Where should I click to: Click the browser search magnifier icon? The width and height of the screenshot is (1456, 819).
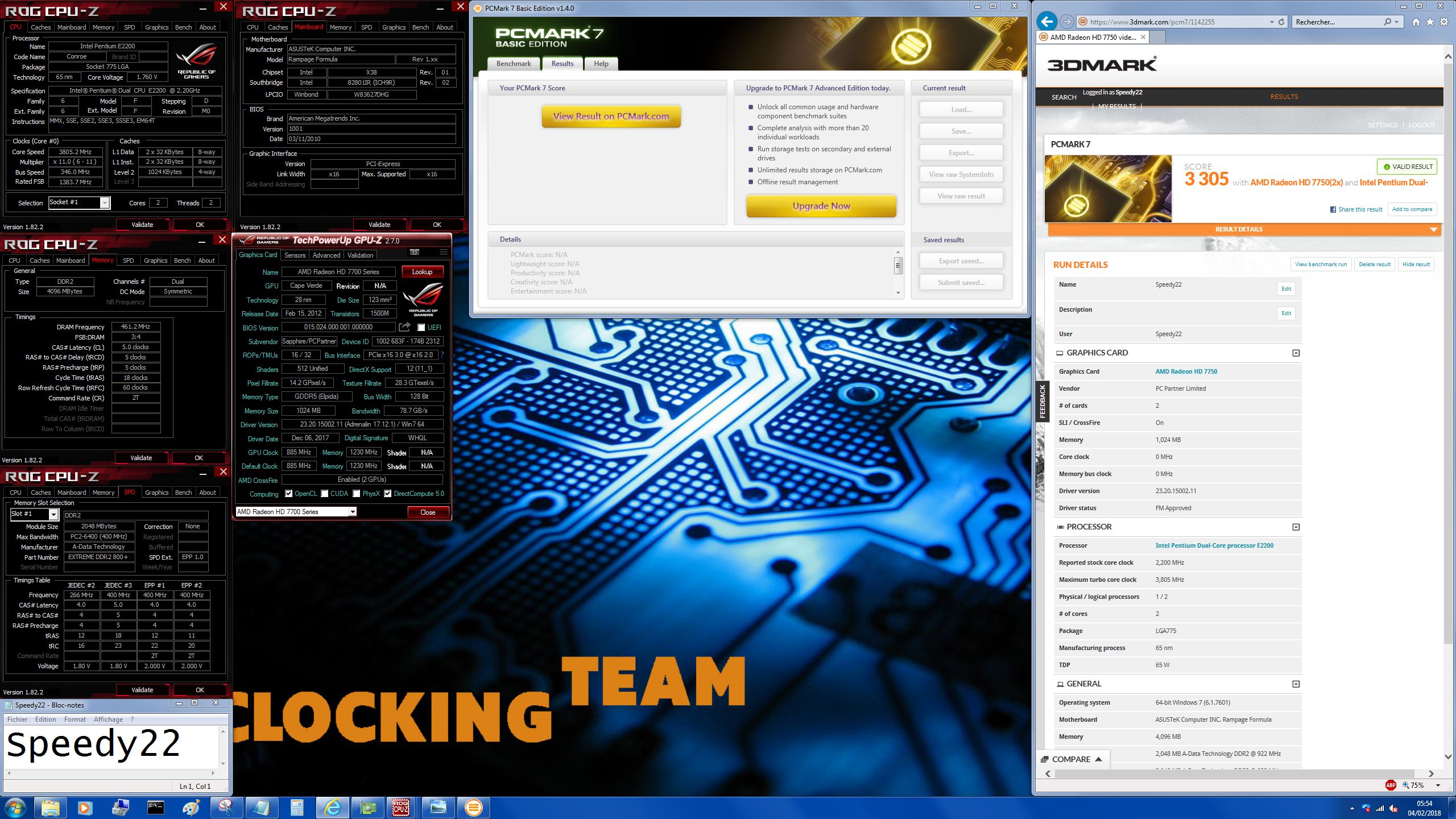click(x=1387, y=22)
